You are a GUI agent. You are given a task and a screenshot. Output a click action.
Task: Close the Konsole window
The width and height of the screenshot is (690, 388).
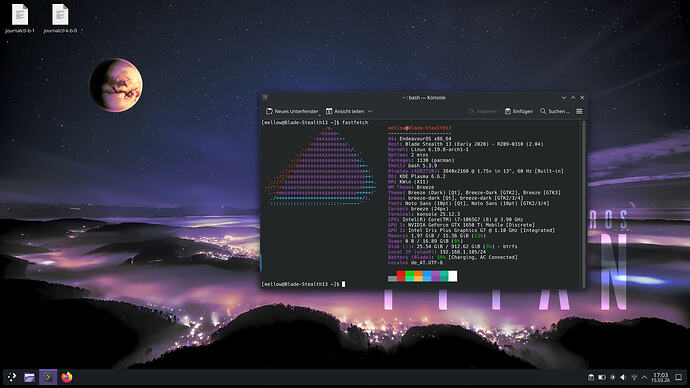[x=582, y=98]
